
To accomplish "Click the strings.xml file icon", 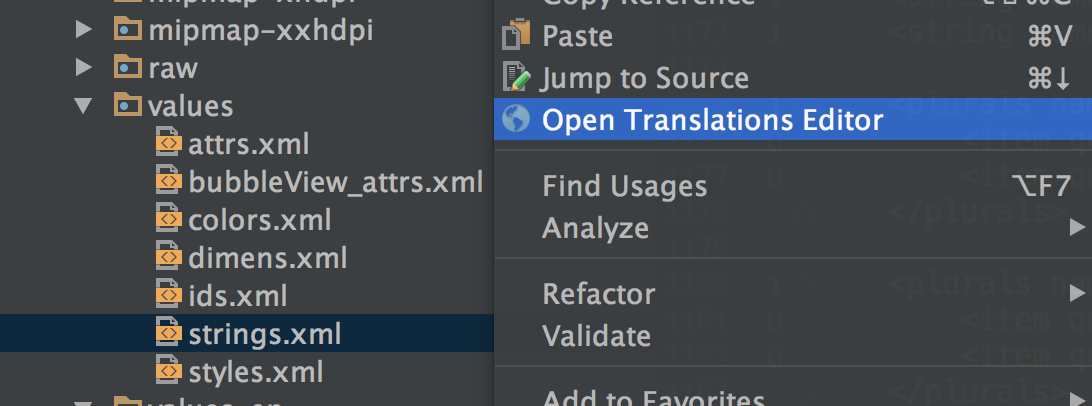I will click(167, 333).
